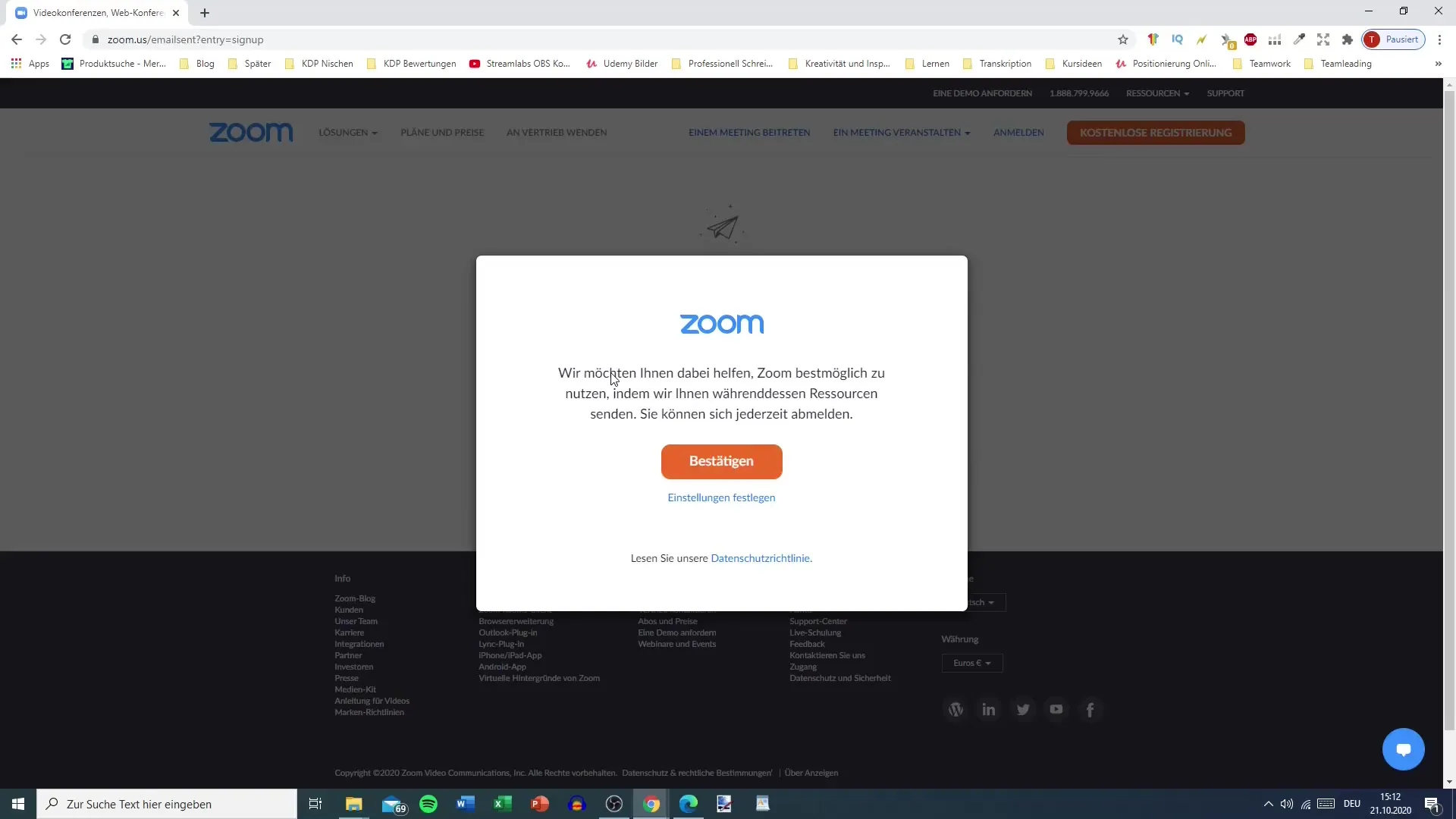Click the Zoom logo in the dialog
This screenshot has width=1456, height=819.
721,322
